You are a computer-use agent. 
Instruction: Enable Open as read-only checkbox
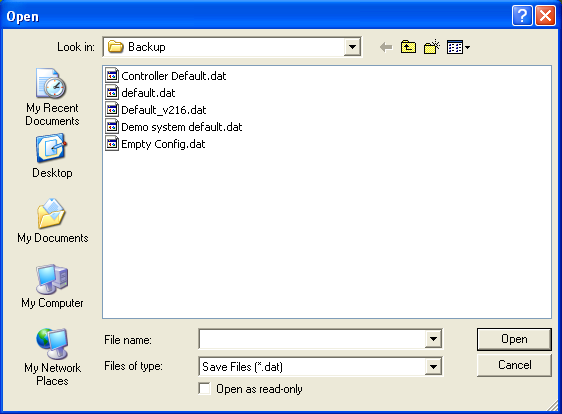[204, 389]
